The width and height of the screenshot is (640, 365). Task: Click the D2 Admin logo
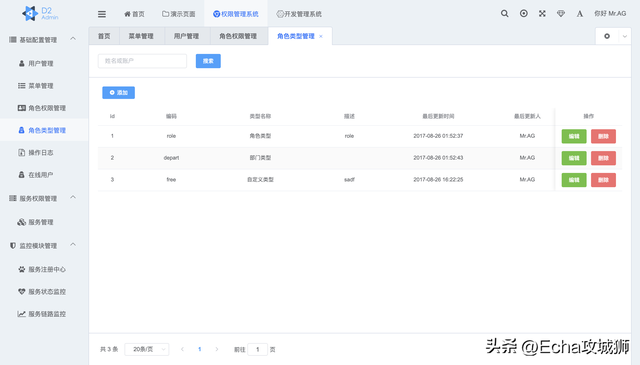(40, 13)
